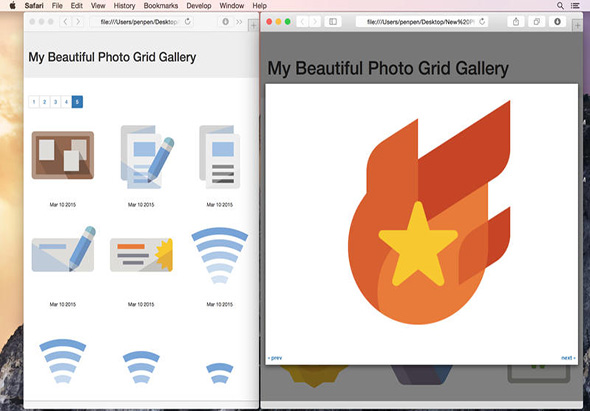590x411 pixels.
Task: Click date under five-bar wifi thumbnail
Action: (x=220, y=304)
